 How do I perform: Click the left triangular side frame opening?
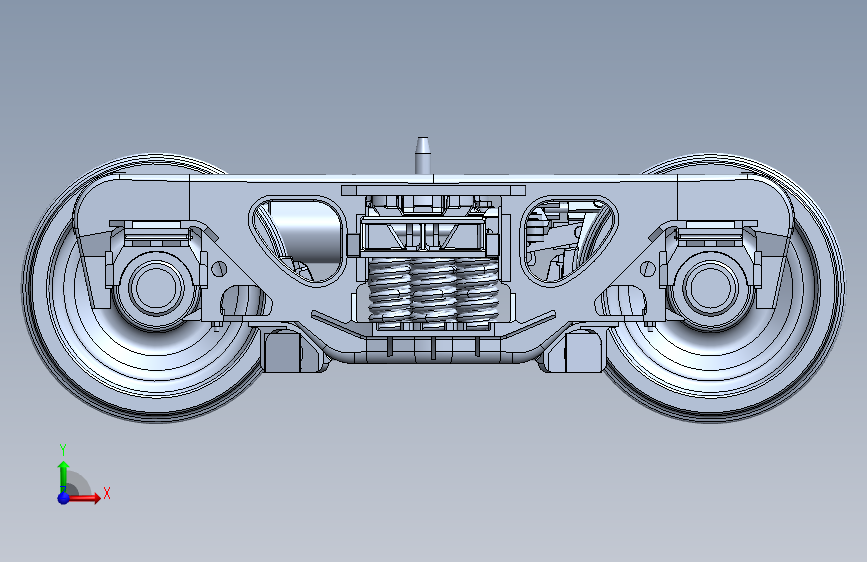pos(297,241)
